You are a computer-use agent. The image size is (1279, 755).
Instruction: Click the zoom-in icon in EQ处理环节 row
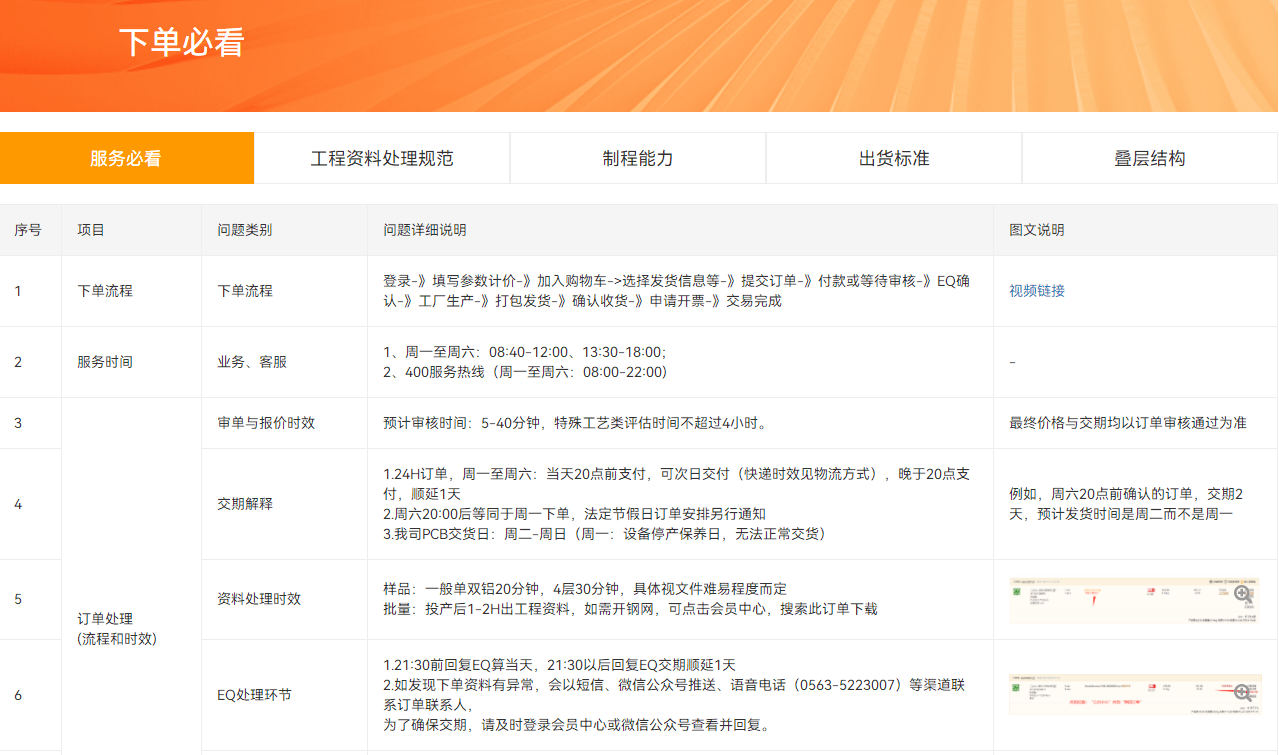[x=1242, y=692]
